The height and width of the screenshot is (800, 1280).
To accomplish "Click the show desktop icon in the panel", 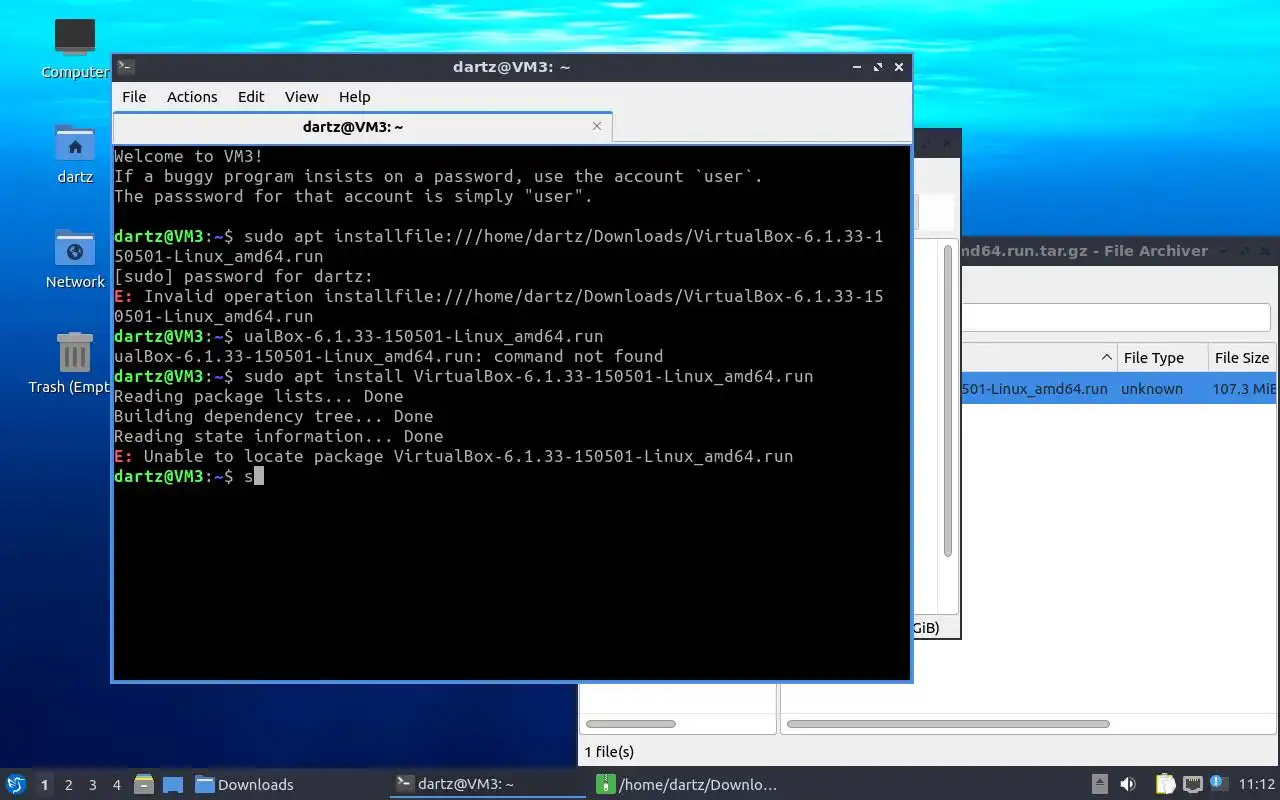I will pos(172,784).
